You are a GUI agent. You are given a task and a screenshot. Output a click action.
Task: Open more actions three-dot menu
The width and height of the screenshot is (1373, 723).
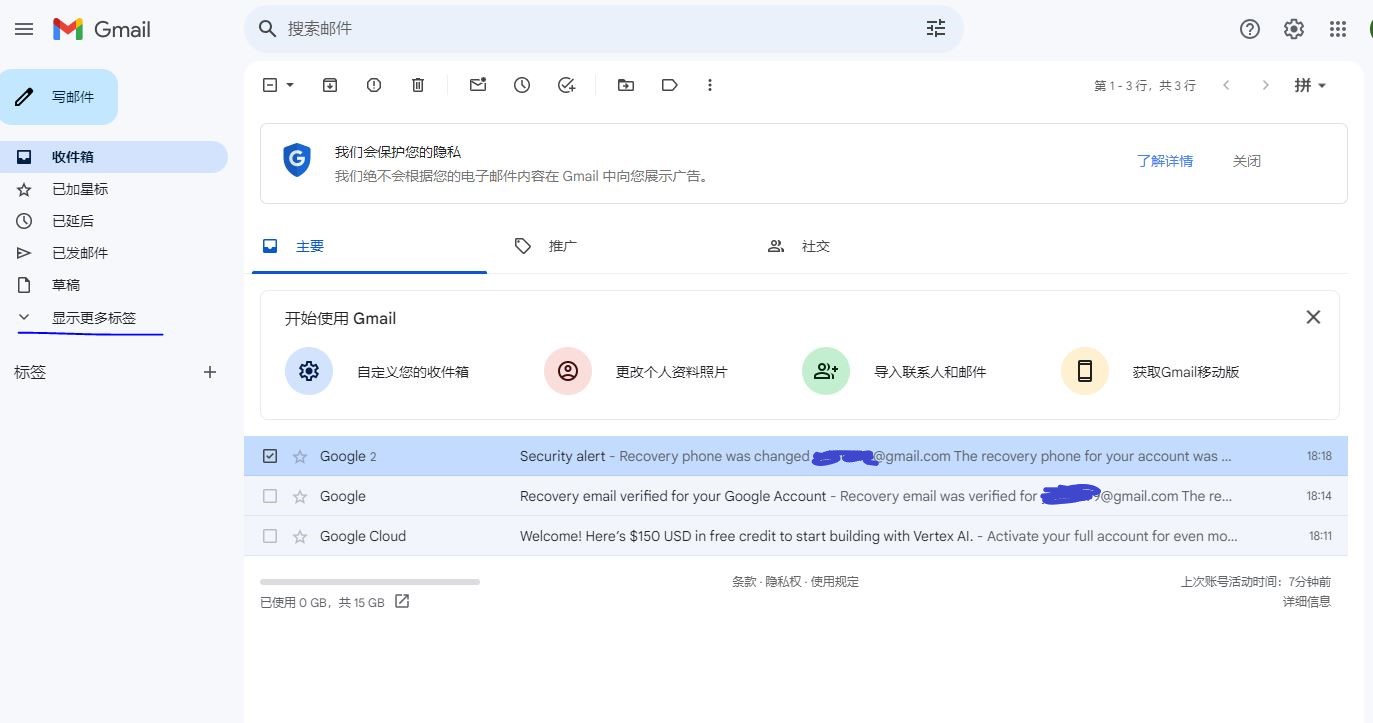click(710, 85)
